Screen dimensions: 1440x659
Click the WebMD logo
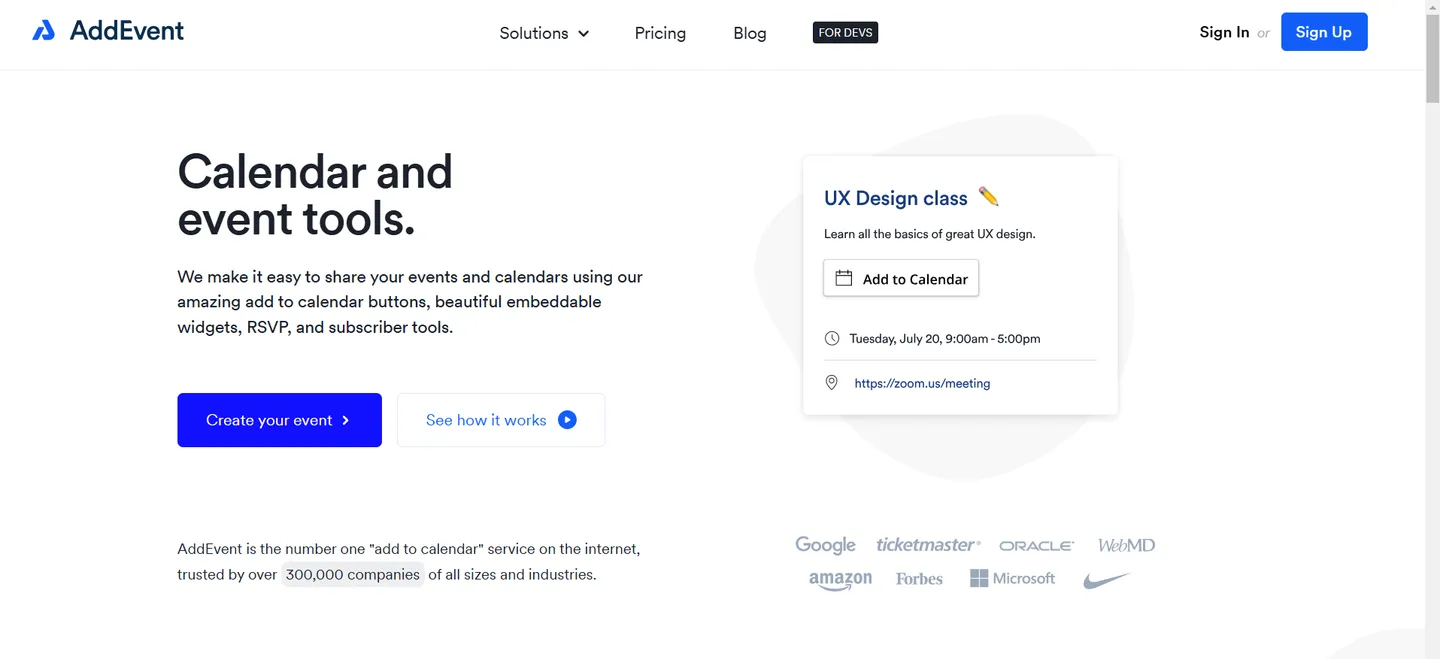[x=1126, y=545]
